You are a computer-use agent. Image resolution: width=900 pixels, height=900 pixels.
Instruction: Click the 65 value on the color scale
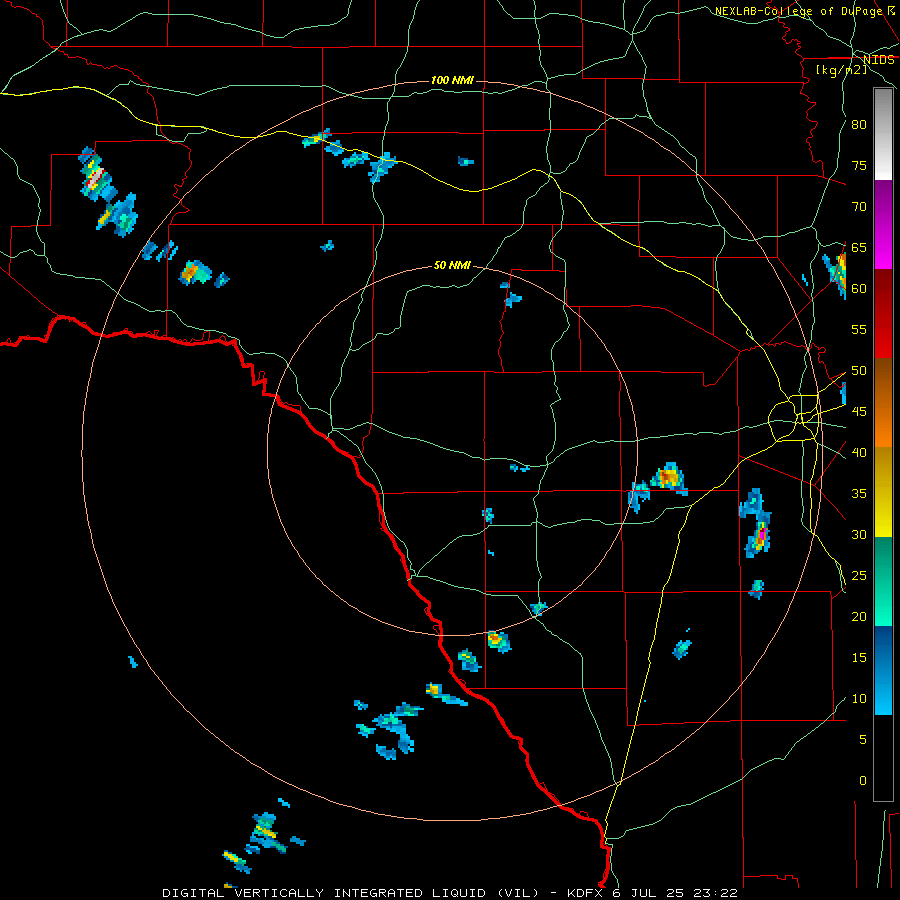859,247
